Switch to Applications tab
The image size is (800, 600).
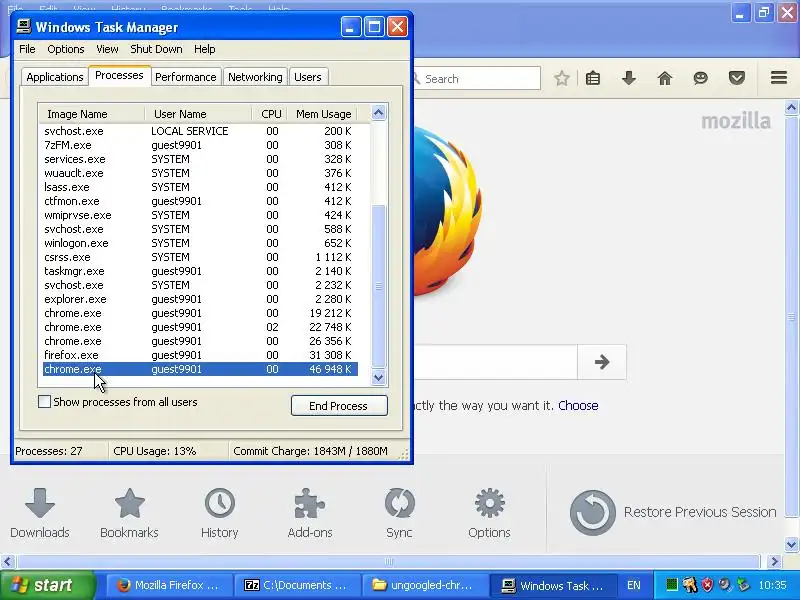pyautogui.click(x=55, y=77)
